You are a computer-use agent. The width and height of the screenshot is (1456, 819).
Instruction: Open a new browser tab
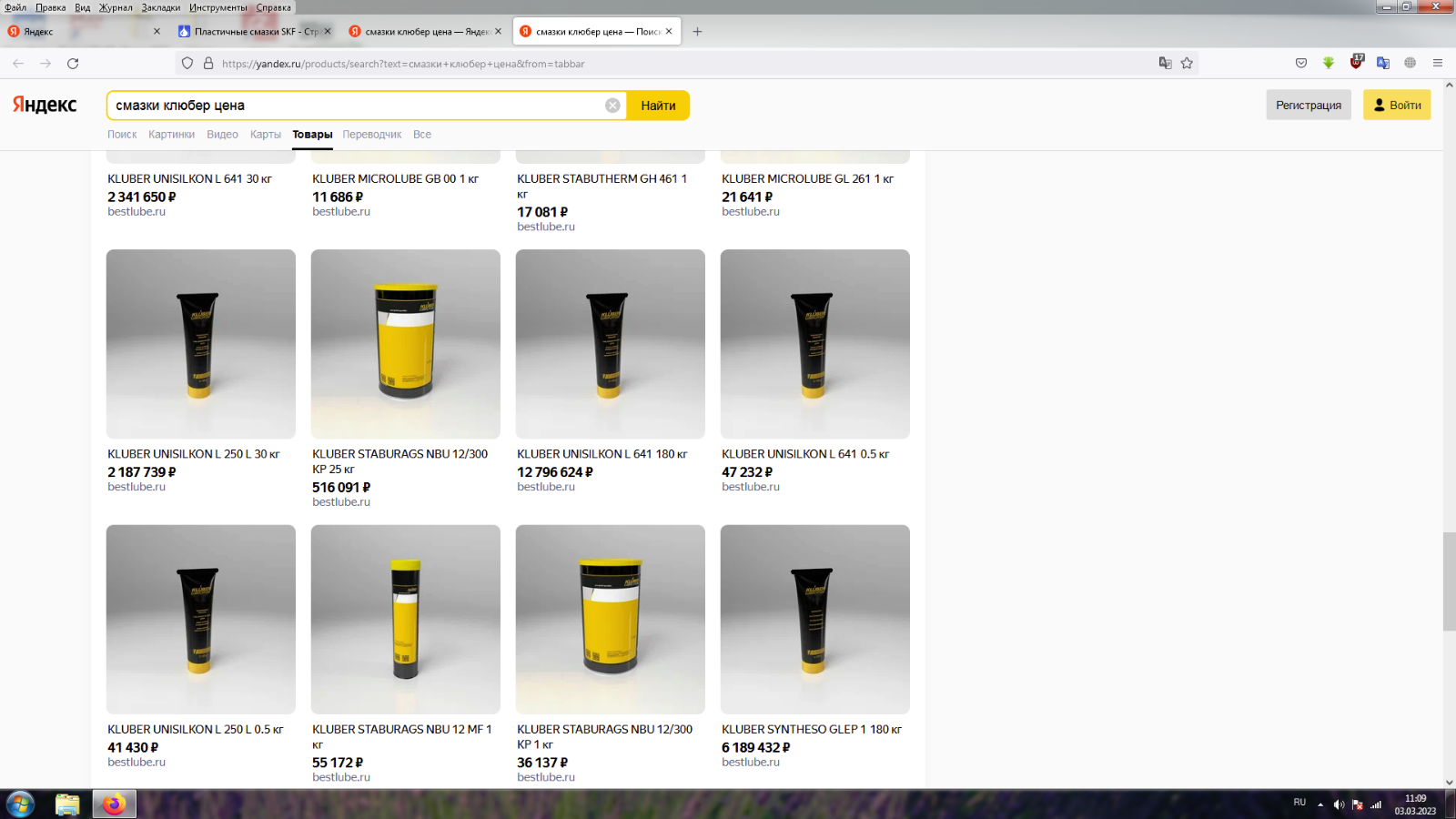point(697,31)
